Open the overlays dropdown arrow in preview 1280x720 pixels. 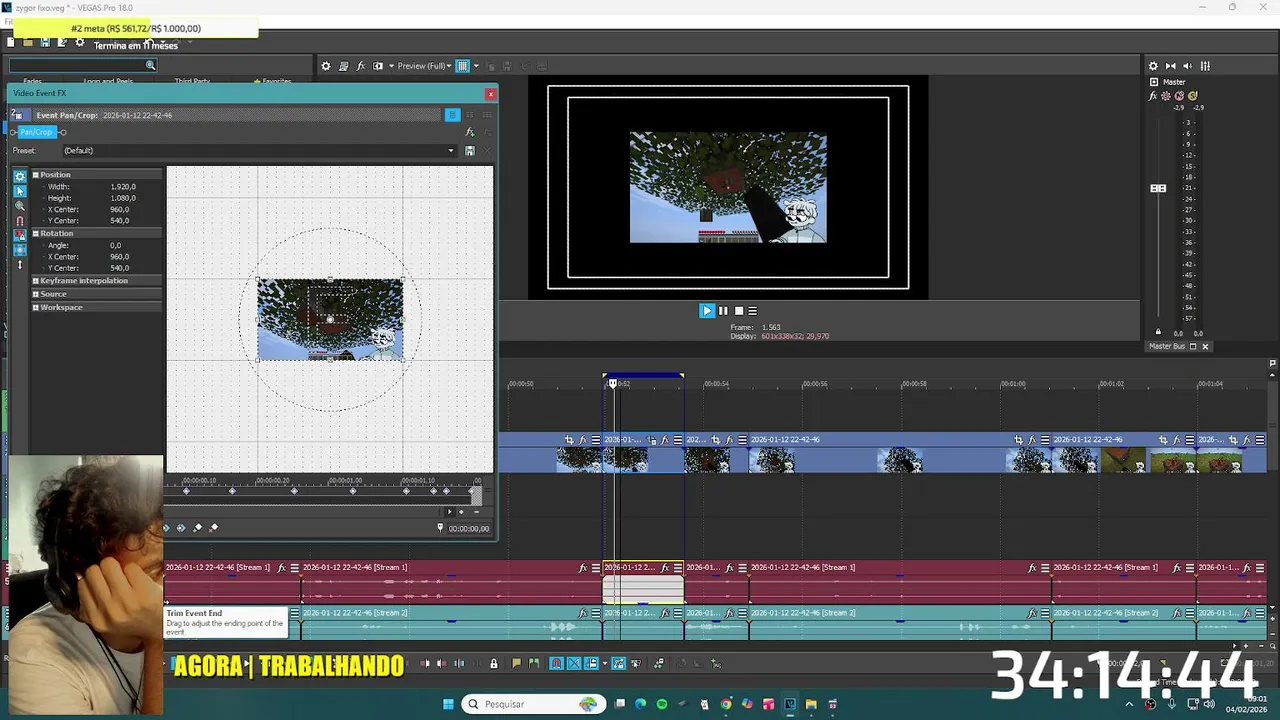click(475, 66)
